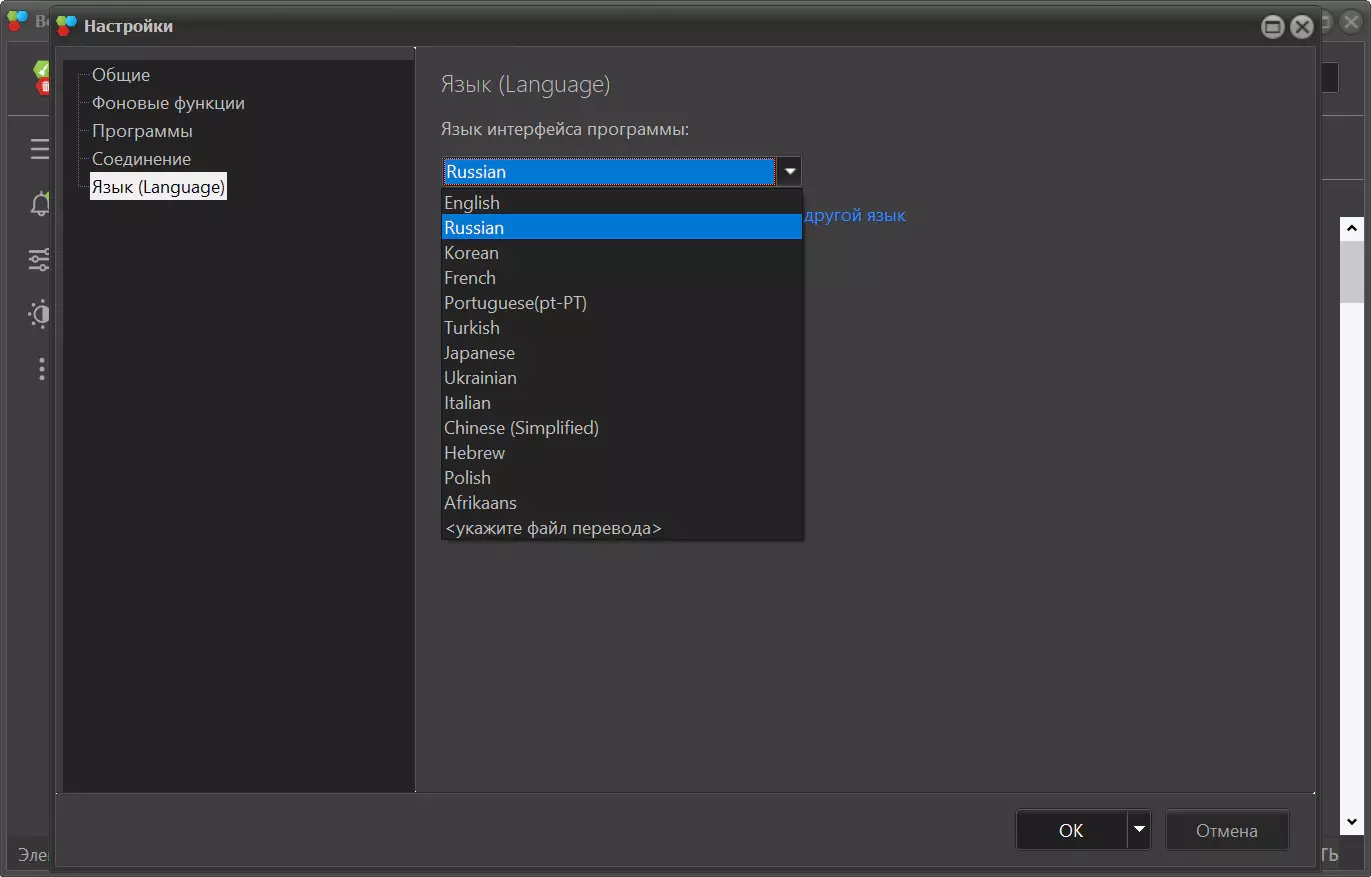Choose English from the language list
Image resolution: width=1371 pixels, height=877 pixels.
tap(472, 203)
